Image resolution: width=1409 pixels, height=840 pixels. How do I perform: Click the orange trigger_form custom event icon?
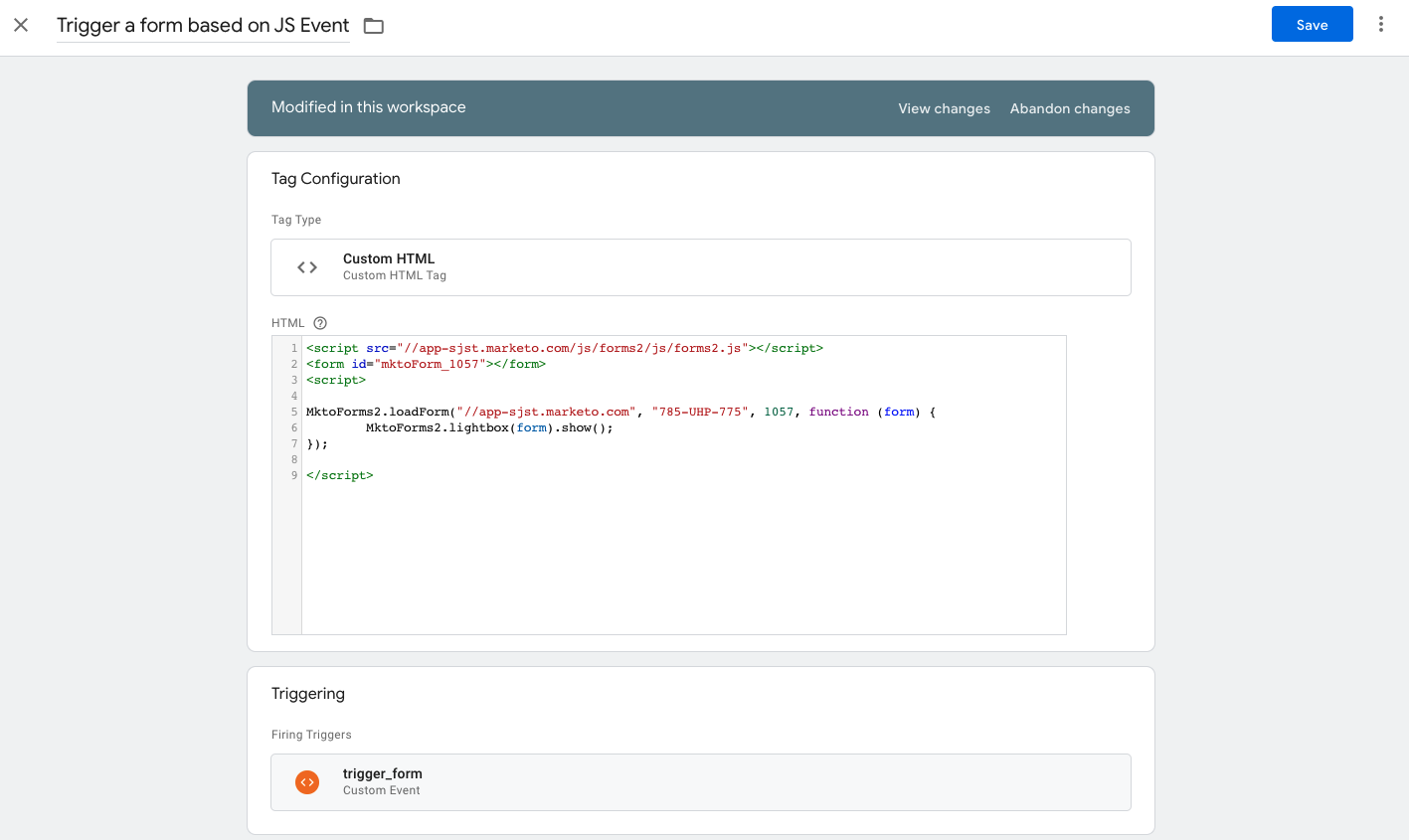307,782
